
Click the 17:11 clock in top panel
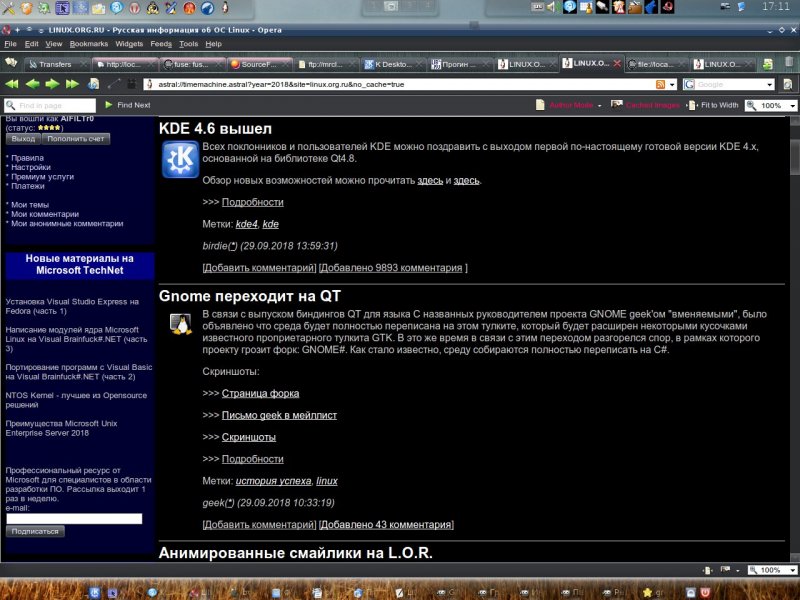pyautogui.click(x=776, y=7)
